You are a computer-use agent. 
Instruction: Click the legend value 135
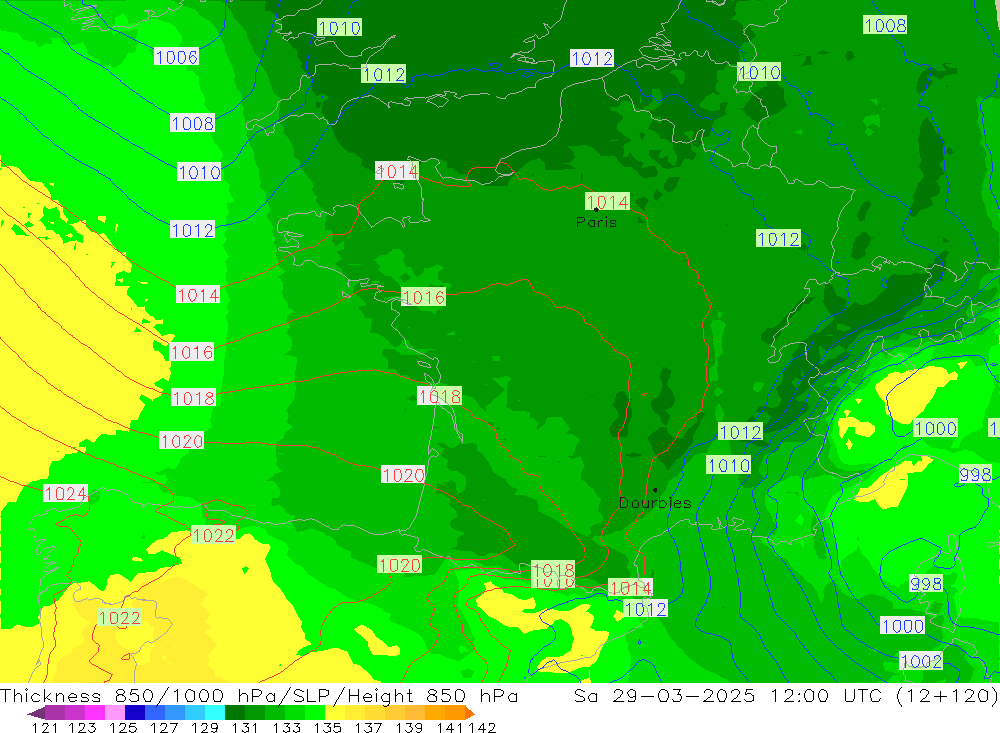(327, 727)
